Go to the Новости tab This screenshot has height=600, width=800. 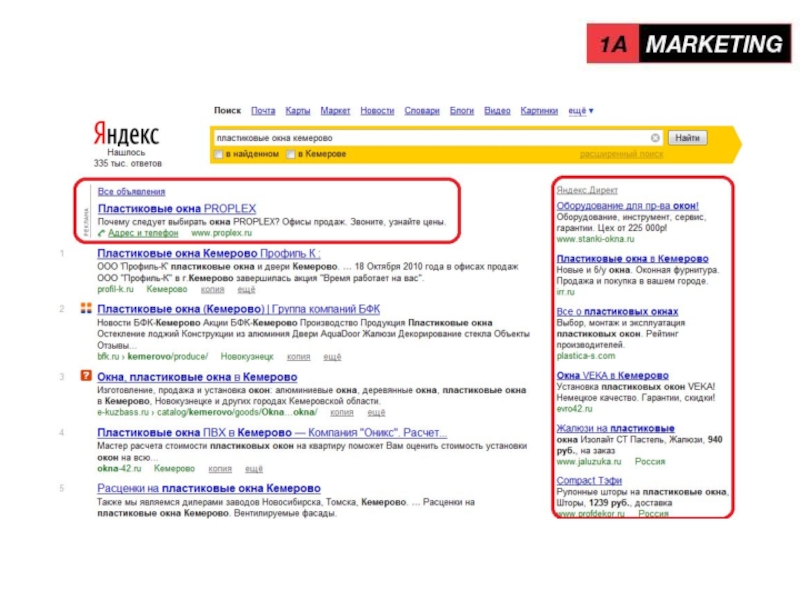tap(378, 111)
